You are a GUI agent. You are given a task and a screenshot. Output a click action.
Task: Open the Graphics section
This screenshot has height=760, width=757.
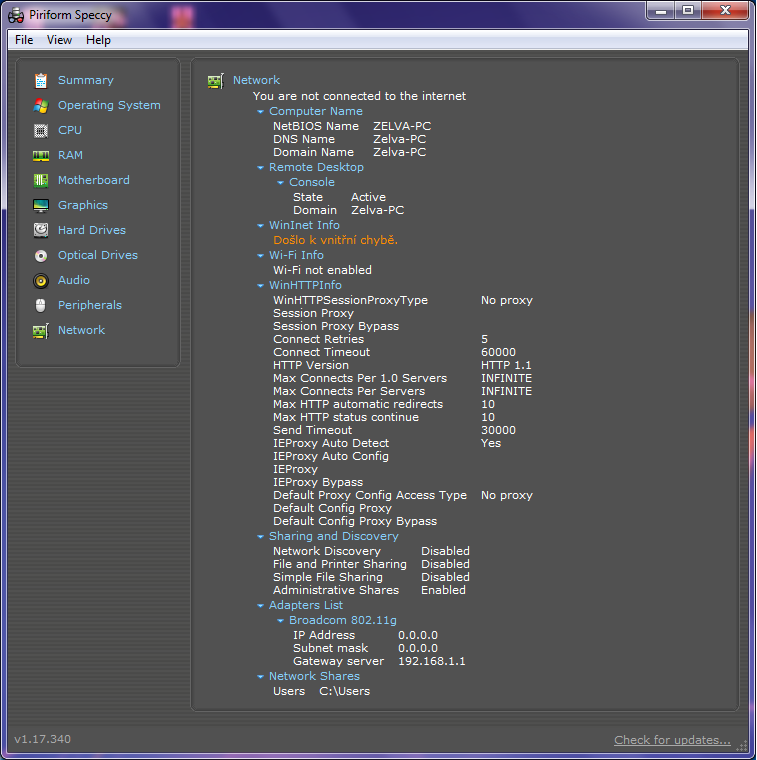click(83, 205)
